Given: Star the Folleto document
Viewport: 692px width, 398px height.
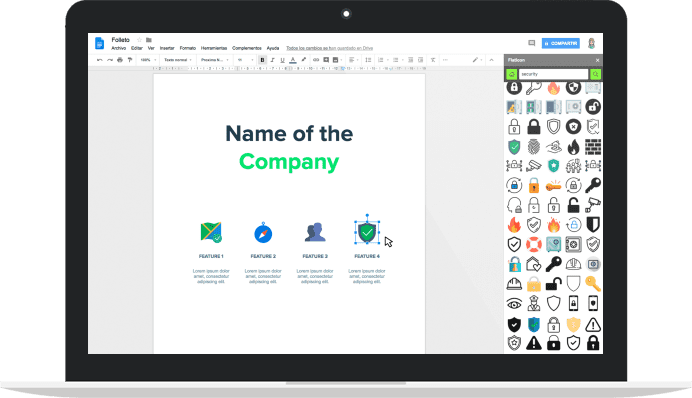Looking at the screenshot, I should coord(139,40).
